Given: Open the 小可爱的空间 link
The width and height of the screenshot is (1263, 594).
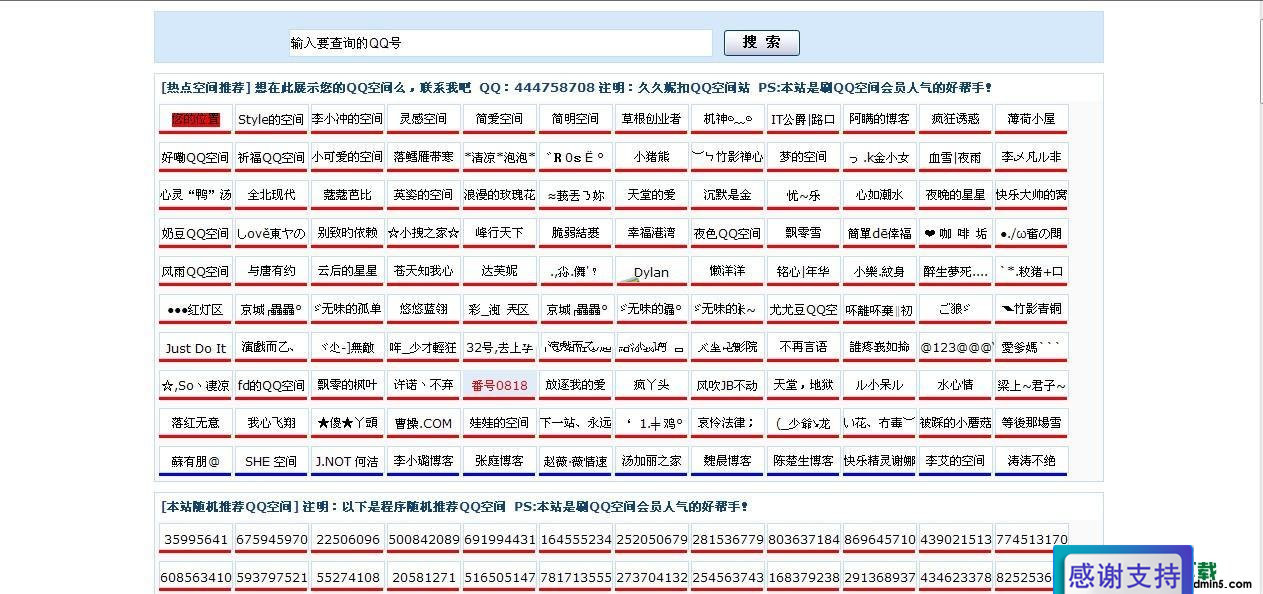Looking at the screenshot, I should pos(347,157).
